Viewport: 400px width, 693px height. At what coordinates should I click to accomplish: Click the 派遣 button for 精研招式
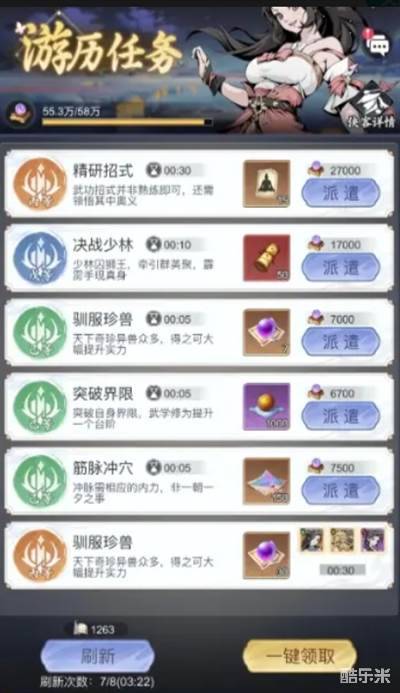[x=341, y=193]
